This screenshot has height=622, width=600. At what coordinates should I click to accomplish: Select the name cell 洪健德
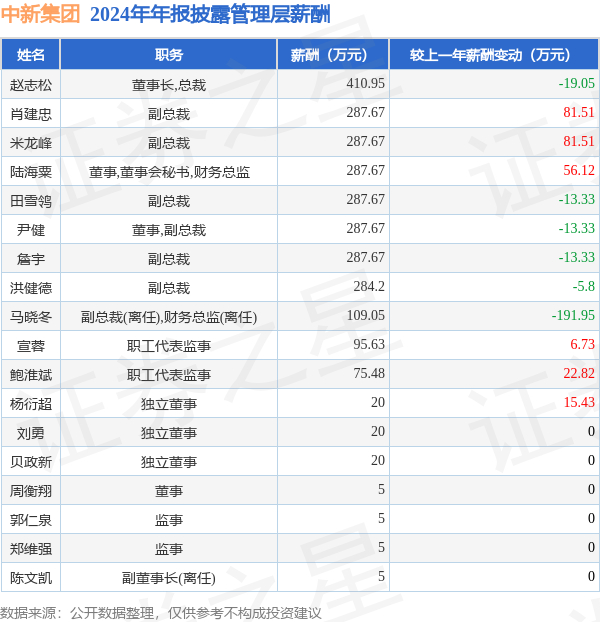(31, 288)
